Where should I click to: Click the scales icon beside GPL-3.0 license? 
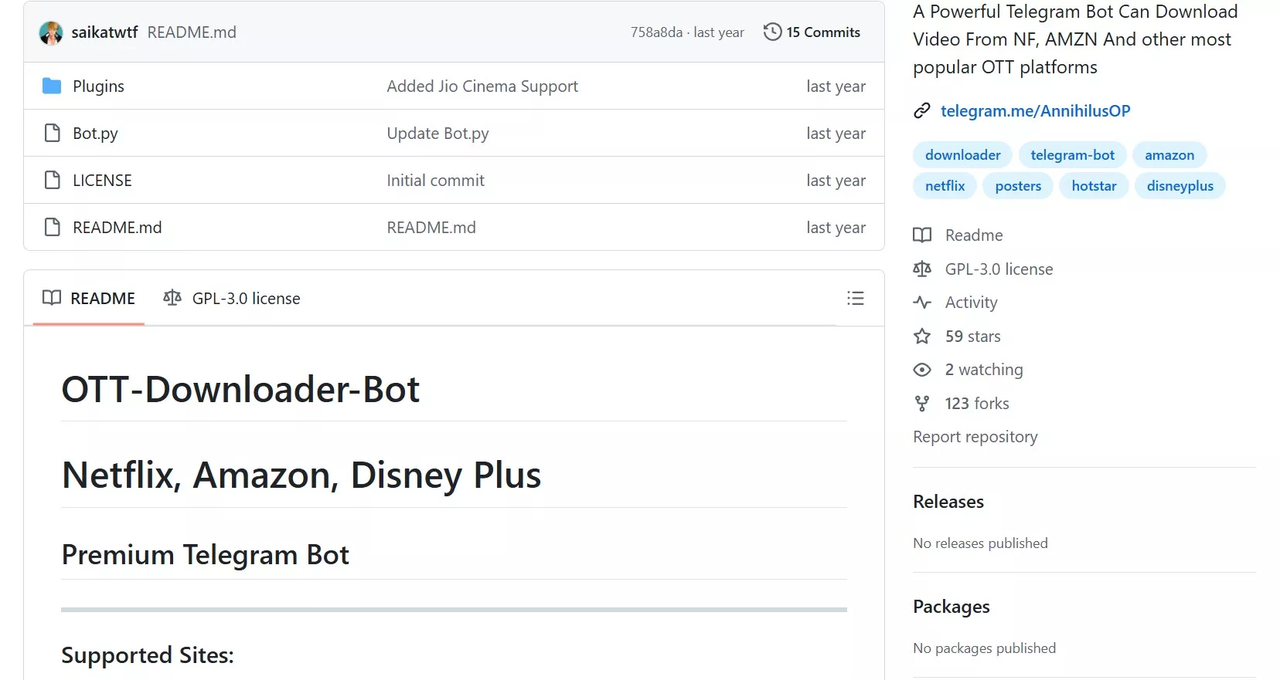coord(921,268)
